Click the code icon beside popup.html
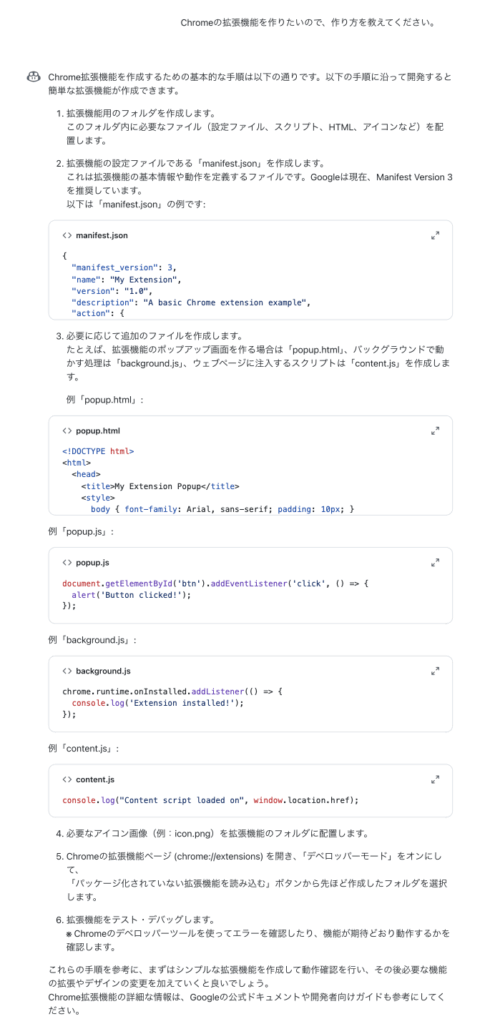Screen dimensions: 485x1024 click(x=67, y=431)
